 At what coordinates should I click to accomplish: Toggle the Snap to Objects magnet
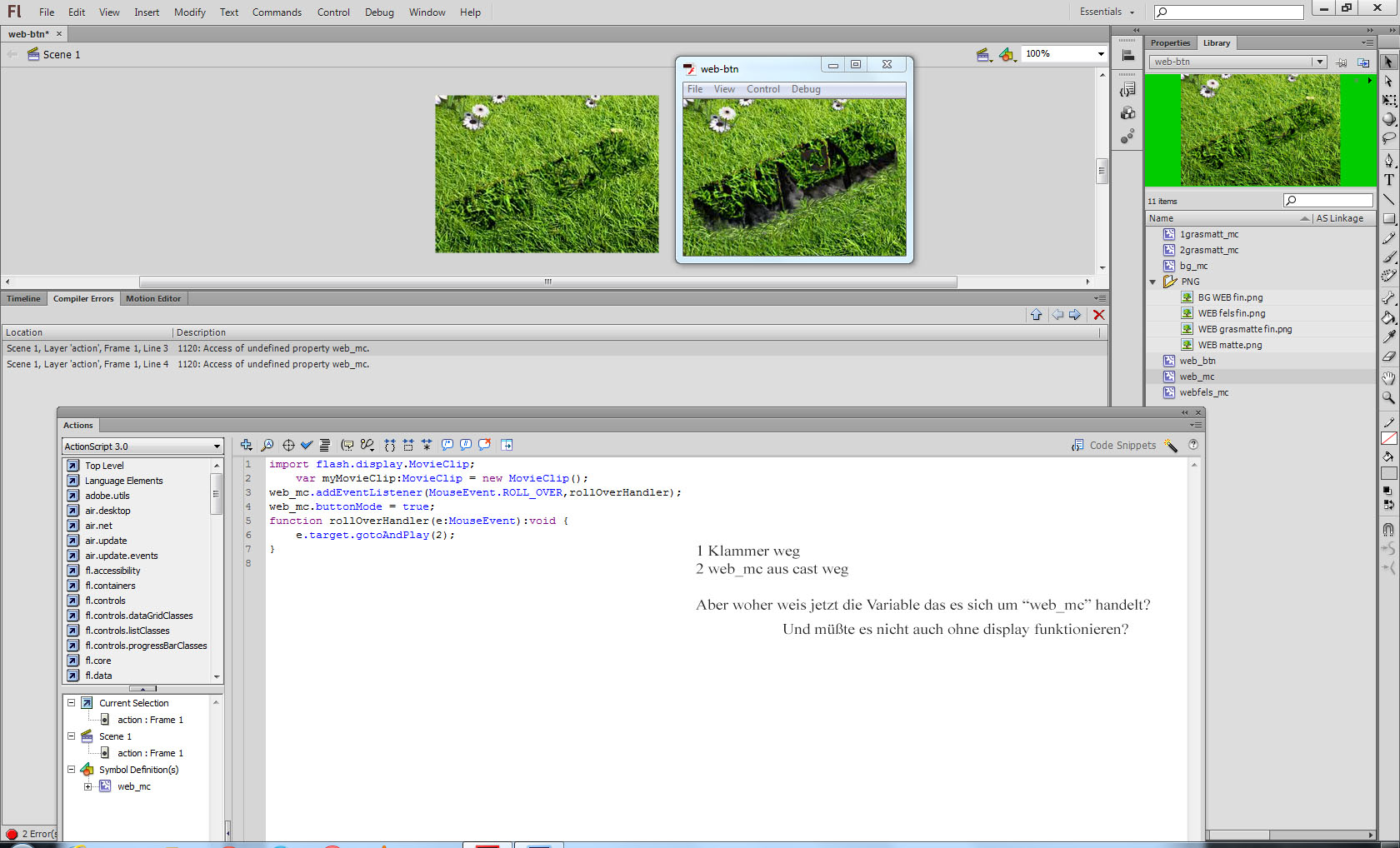click(1388, 530)
